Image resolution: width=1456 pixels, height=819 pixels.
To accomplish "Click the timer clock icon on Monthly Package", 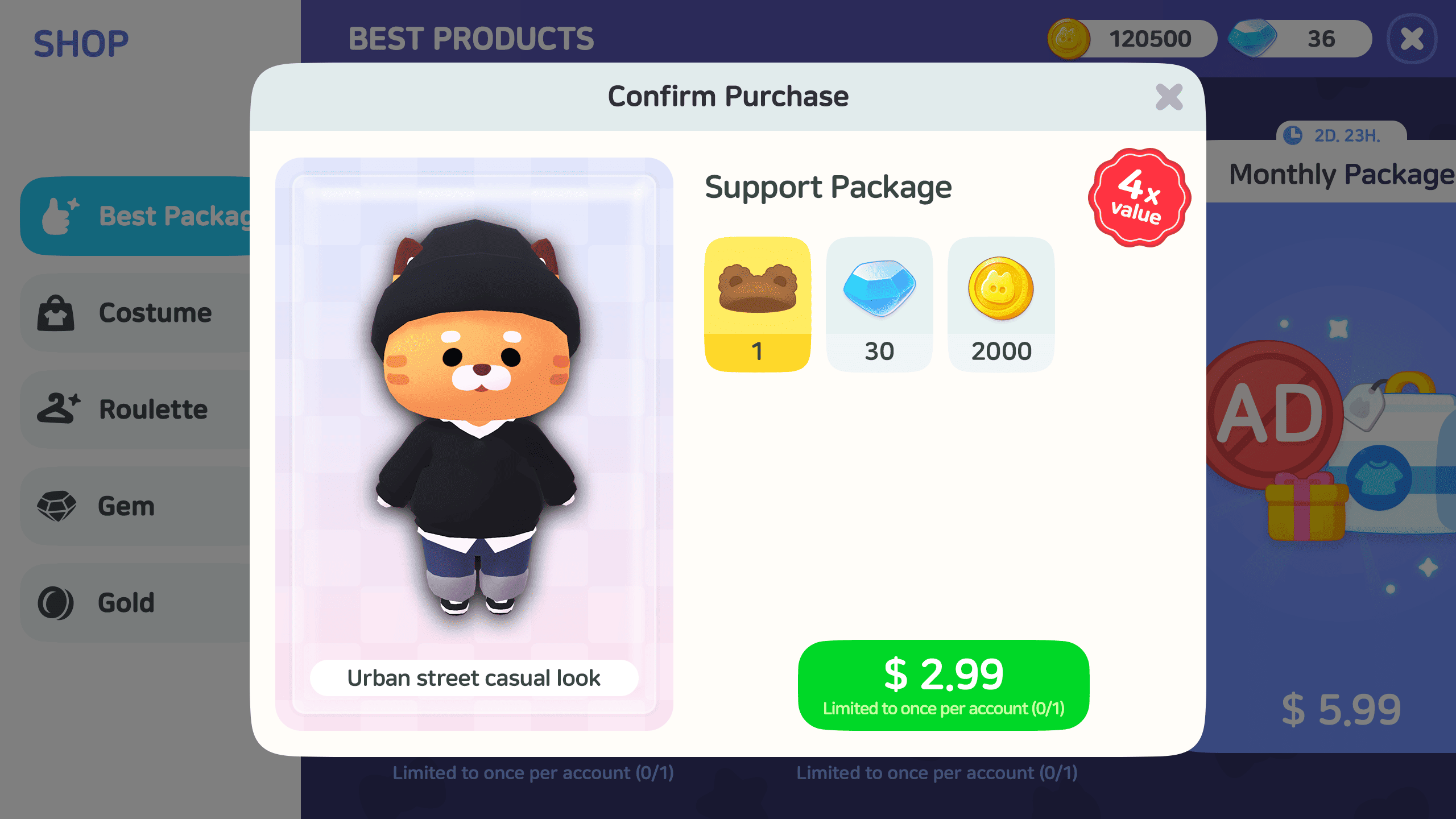I will [1293, 135].
